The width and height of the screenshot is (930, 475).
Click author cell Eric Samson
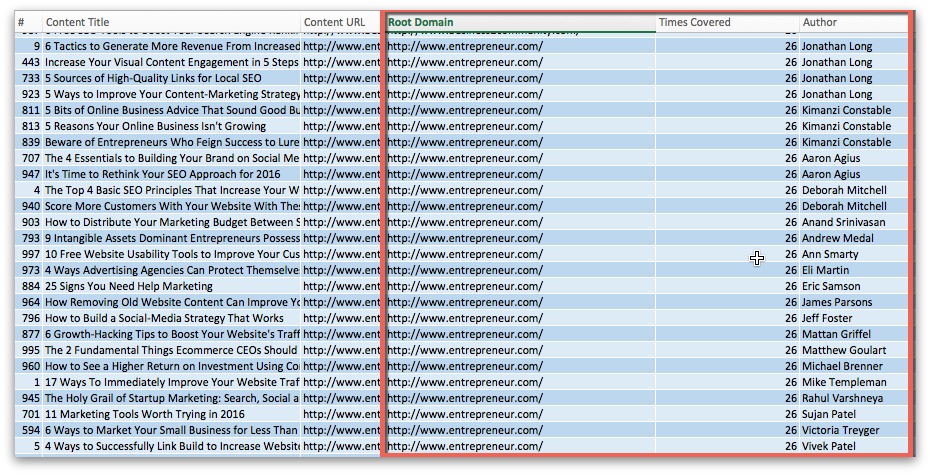coord(853,286)
